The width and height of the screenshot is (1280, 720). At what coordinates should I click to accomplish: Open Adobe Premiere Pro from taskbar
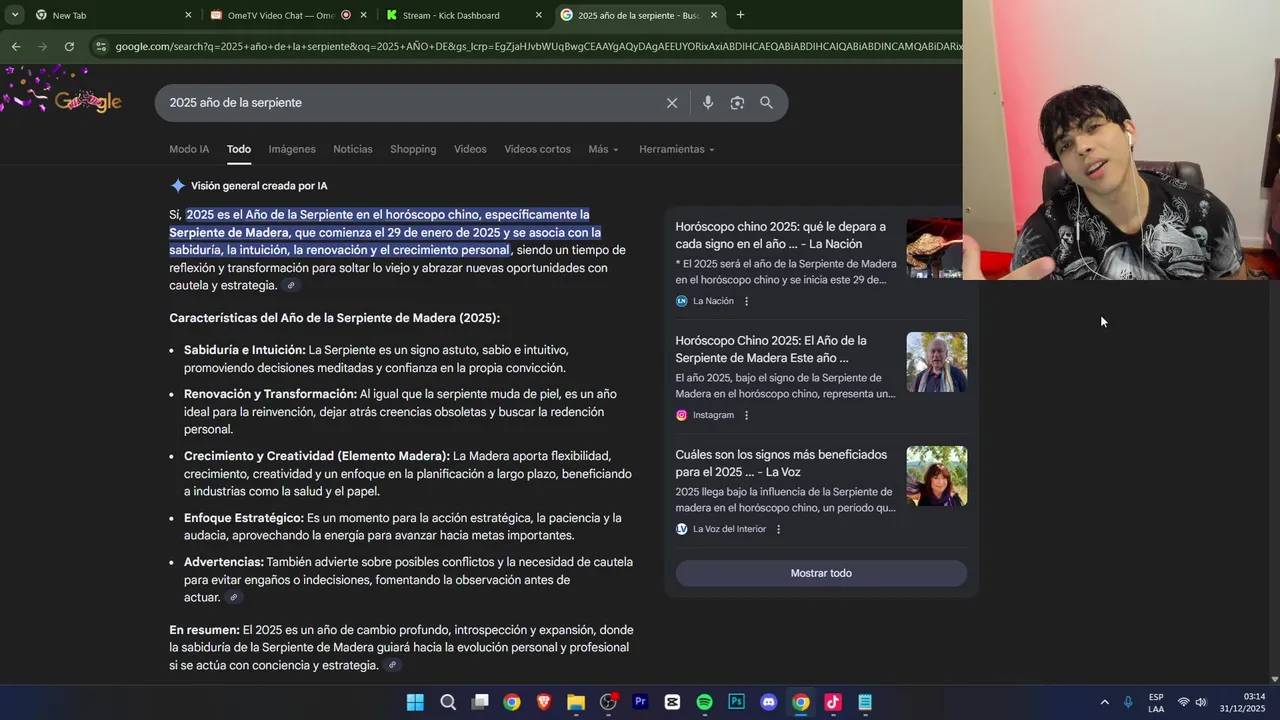(640, 702)
